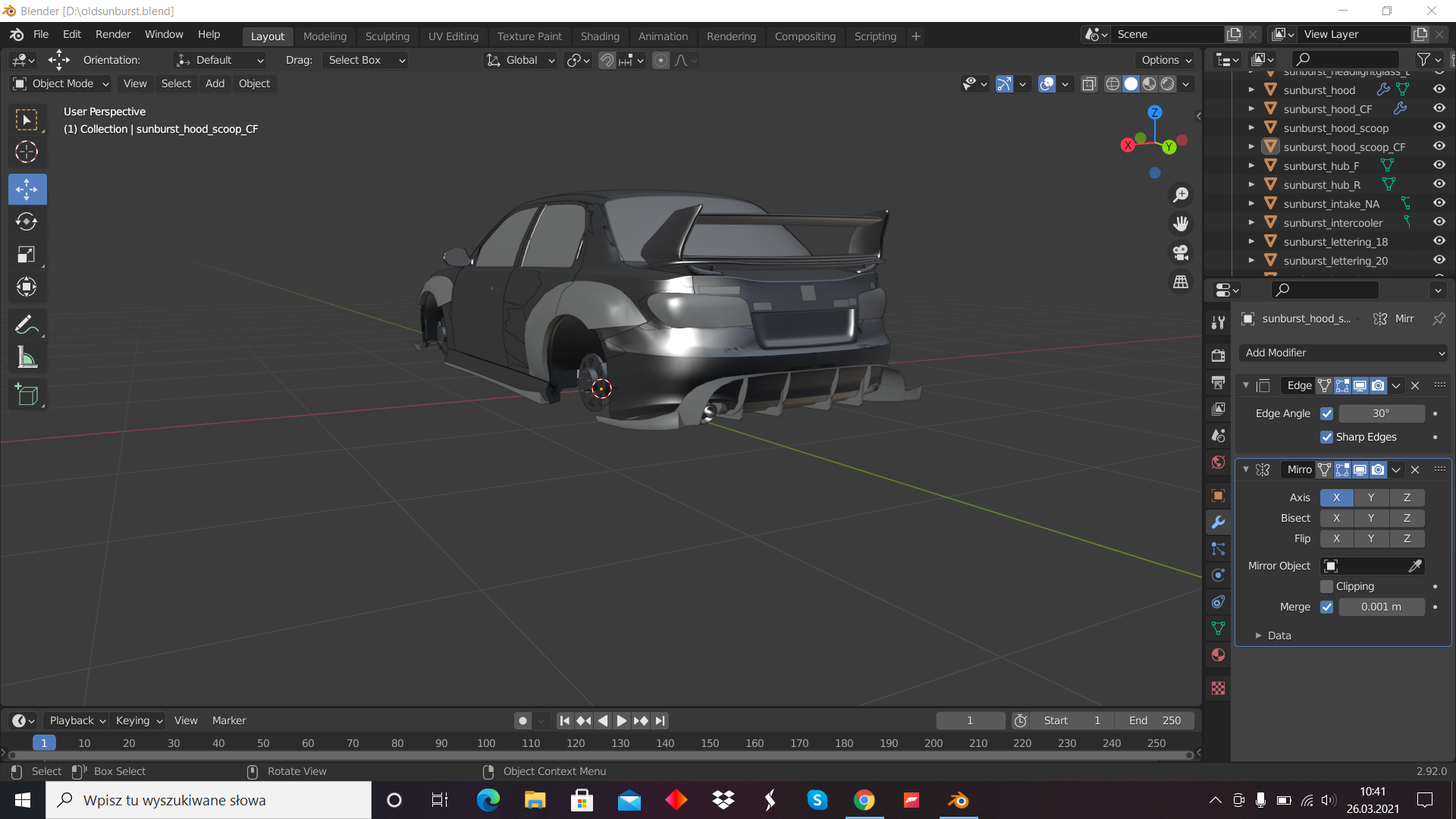Choose the Measure tool

coord(27,357)
